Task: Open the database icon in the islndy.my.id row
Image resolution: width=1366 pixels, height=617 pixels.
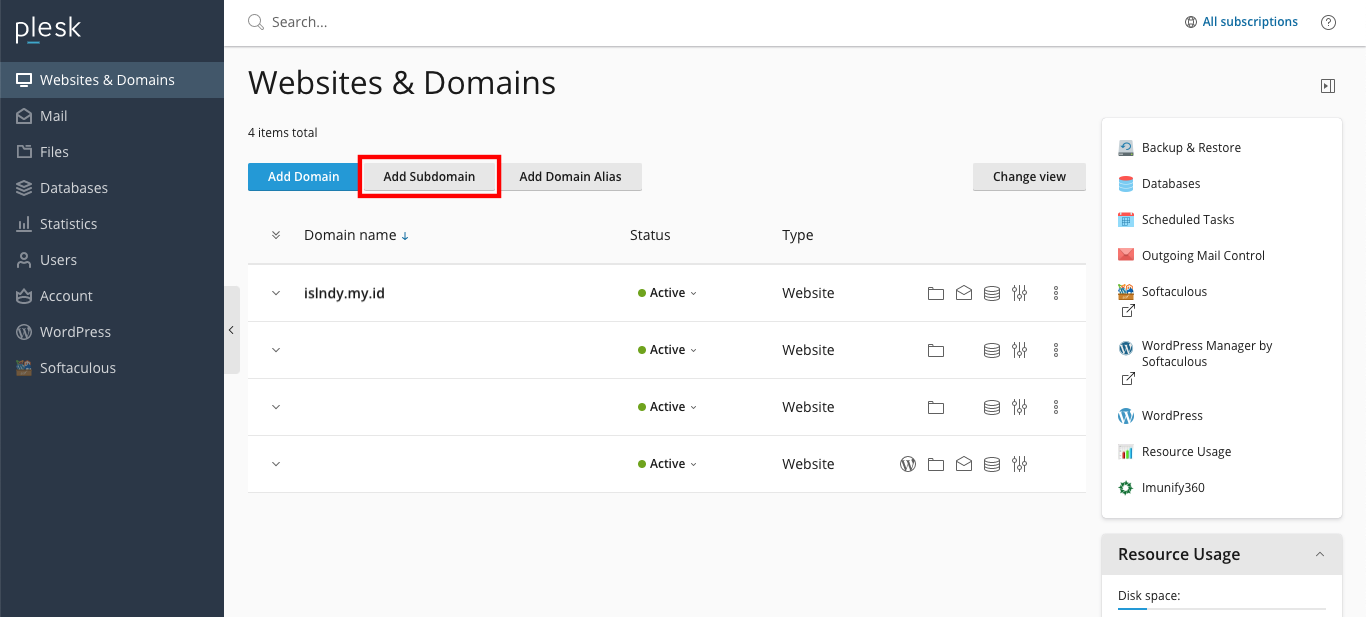Action: tap(991, 293)
